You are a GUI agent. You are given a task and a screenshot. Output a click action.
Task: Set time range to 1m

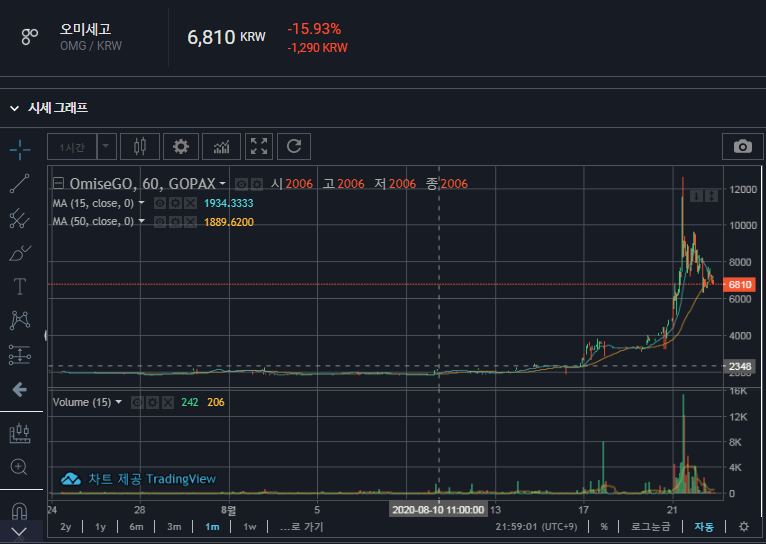coord(212,527)
